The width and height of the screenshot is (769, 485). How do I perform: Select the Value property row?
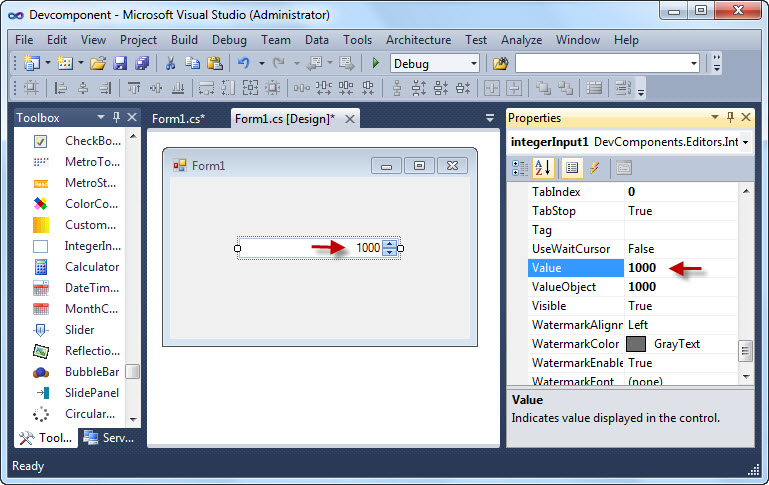(x=575, y=268)
